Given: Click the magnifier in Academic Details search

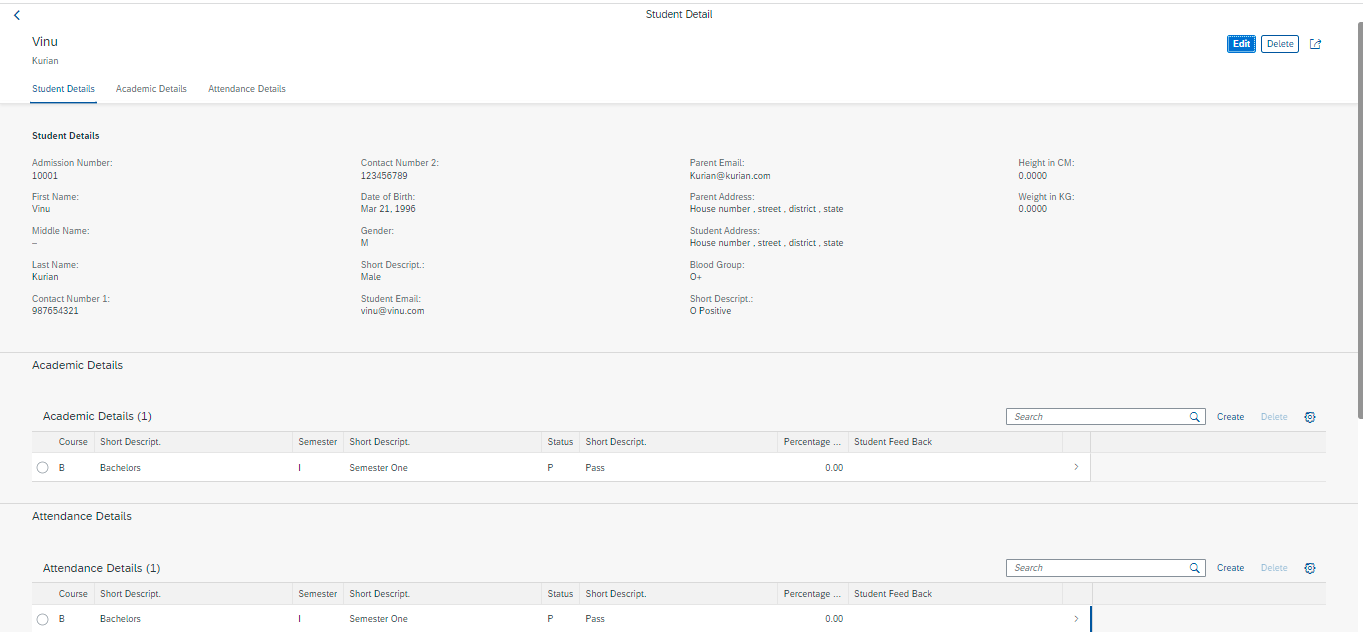Looking at the screenshot, I should click(x=1194, y=416).
